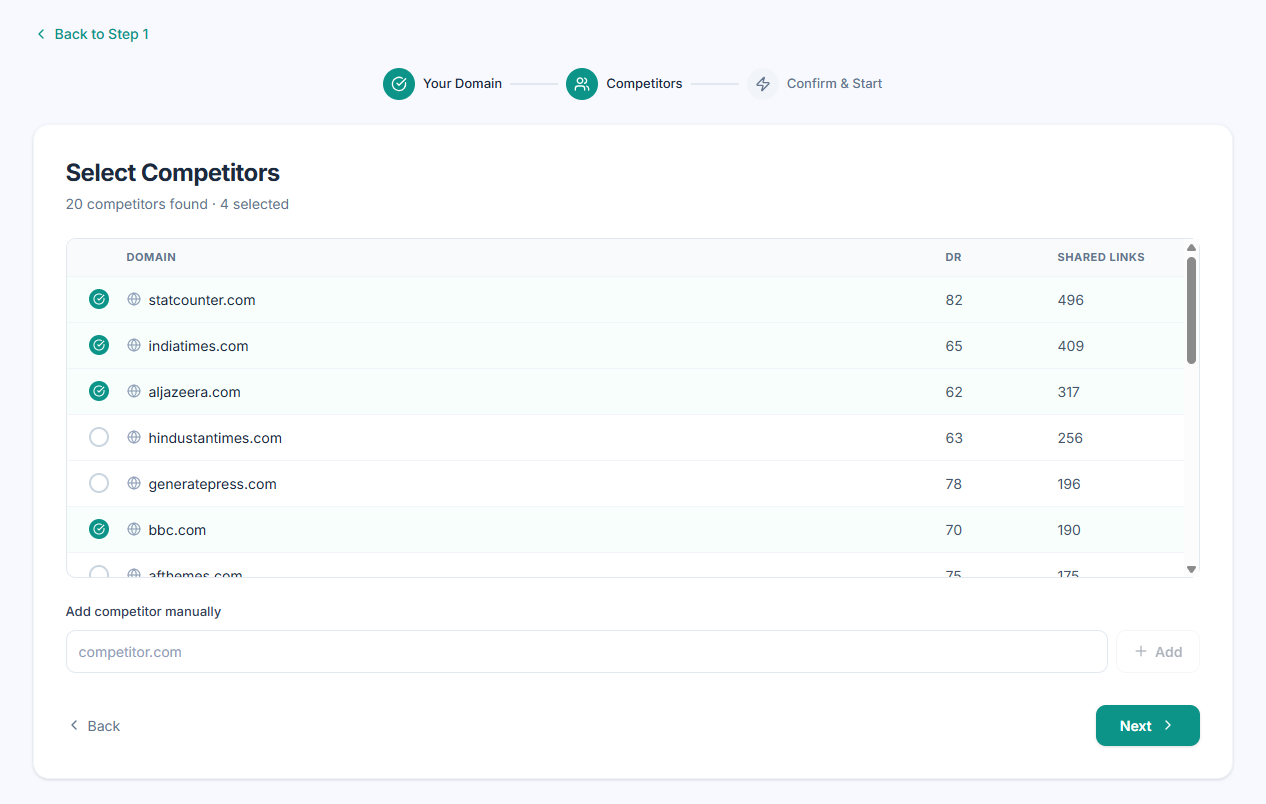
Task: Click DR value 70 for bbc.com
Action: pos(954,530)
